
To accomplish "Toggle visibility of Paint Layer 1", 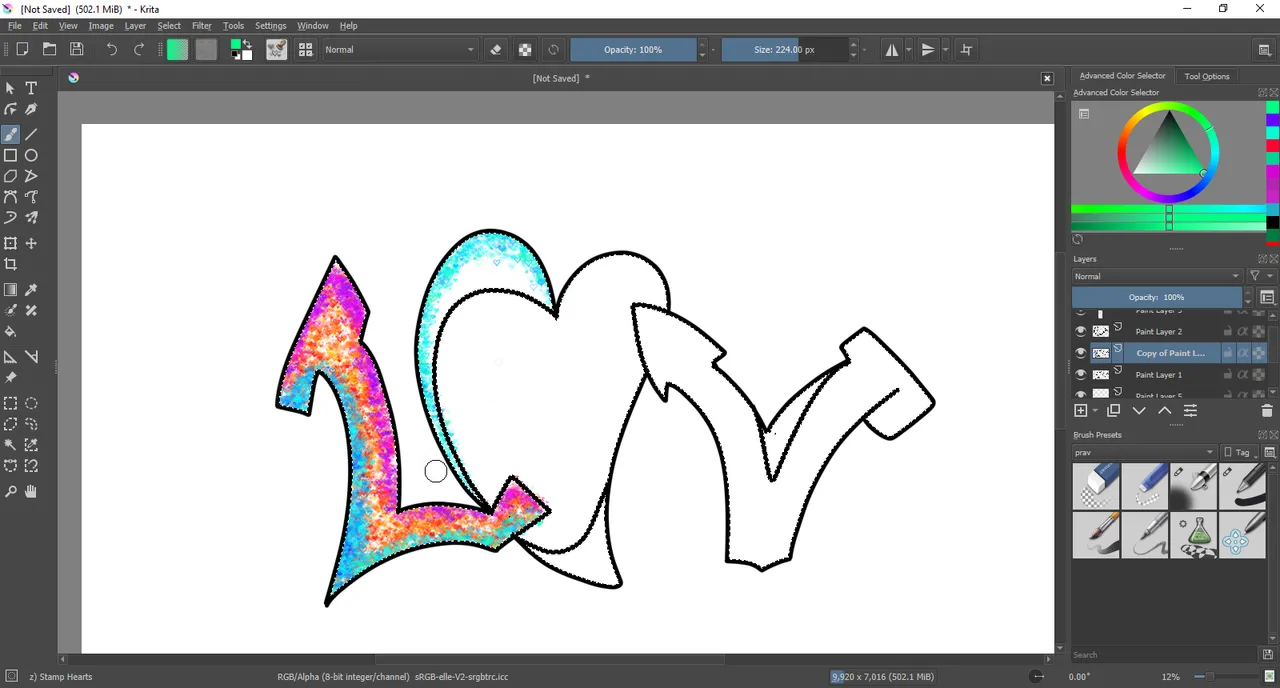I will (1080, 375).
